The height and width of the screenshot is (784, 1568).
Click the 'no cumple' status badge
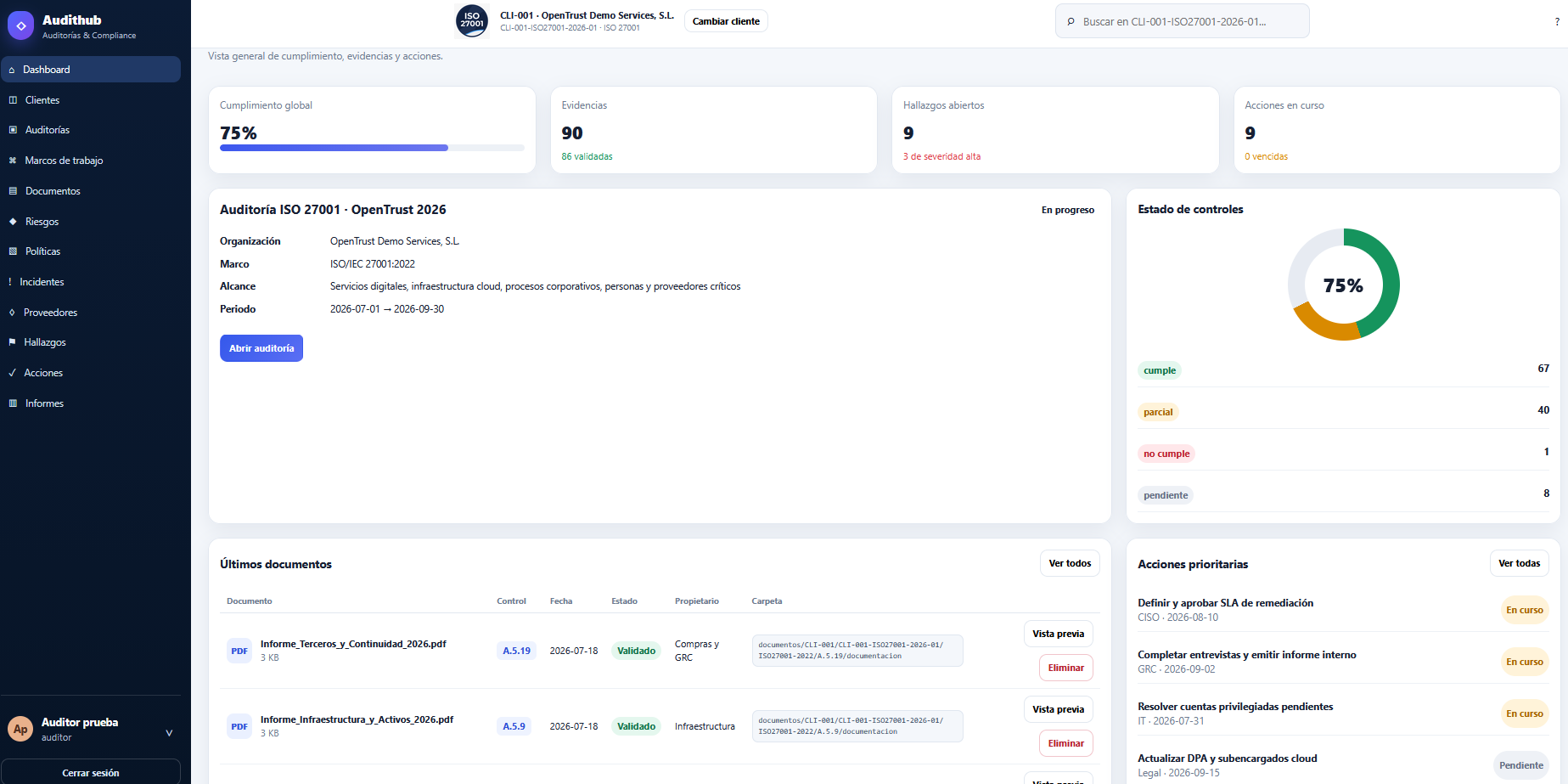pyautogui.click(x=1166, y=454)
